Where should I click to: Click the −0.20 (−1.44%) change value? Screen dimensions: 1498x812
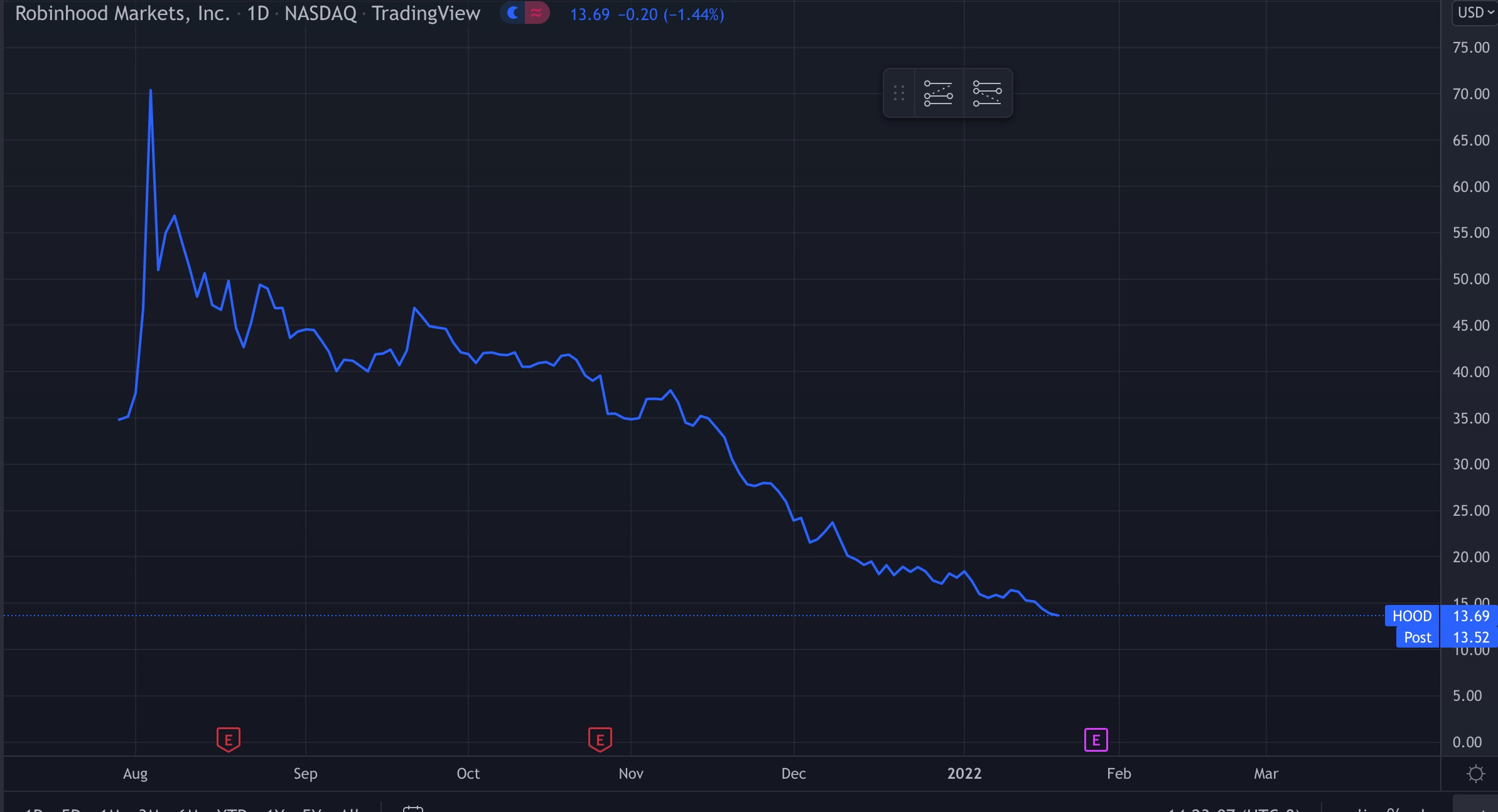(671, 14)
